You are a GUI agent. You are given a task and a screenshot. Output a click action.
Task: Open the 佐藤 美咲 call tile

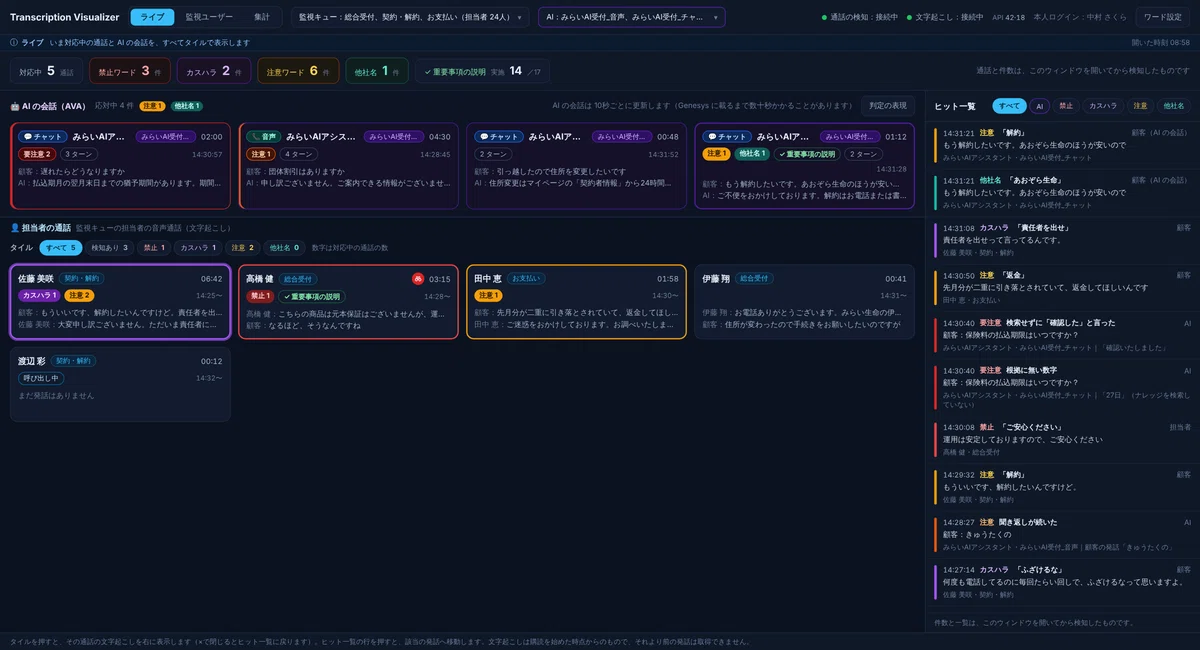click(x=120, y=302)
